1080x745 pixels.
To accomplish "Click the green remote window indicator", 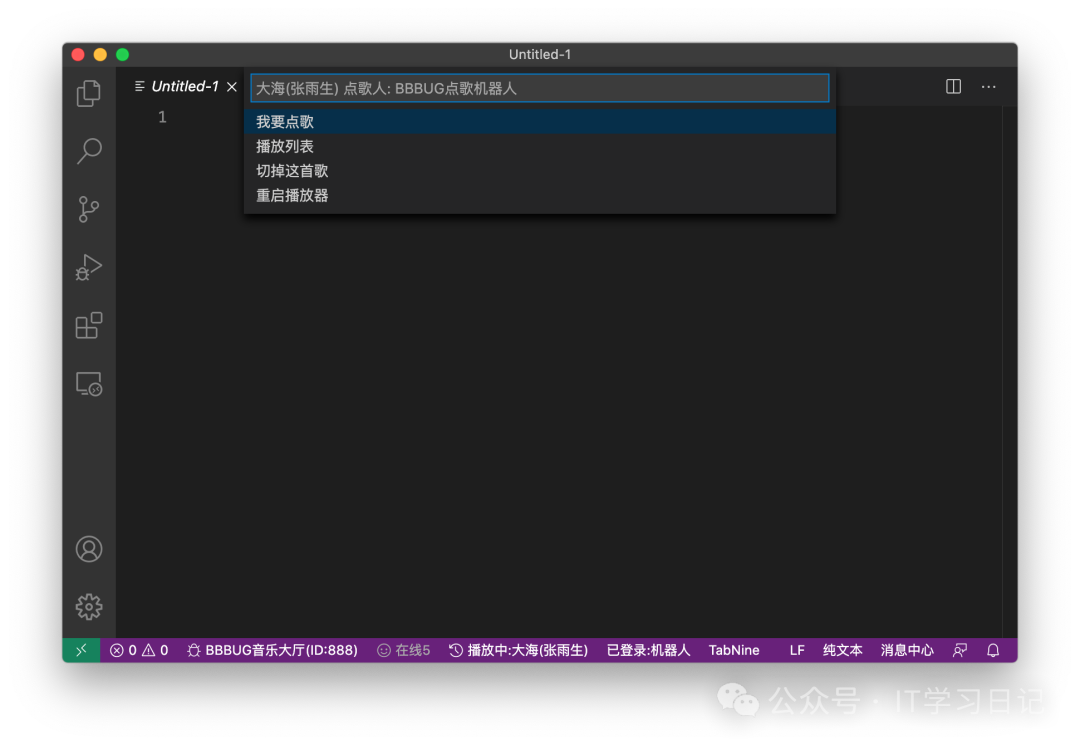I will 81,650.
